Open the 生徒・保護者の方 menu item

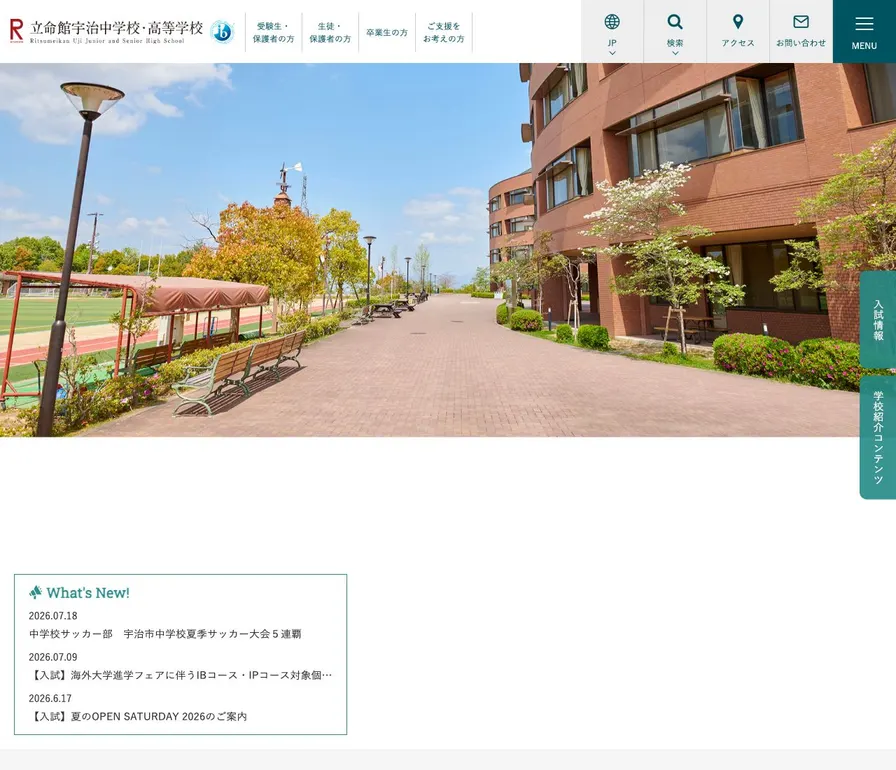pos(330,33)
